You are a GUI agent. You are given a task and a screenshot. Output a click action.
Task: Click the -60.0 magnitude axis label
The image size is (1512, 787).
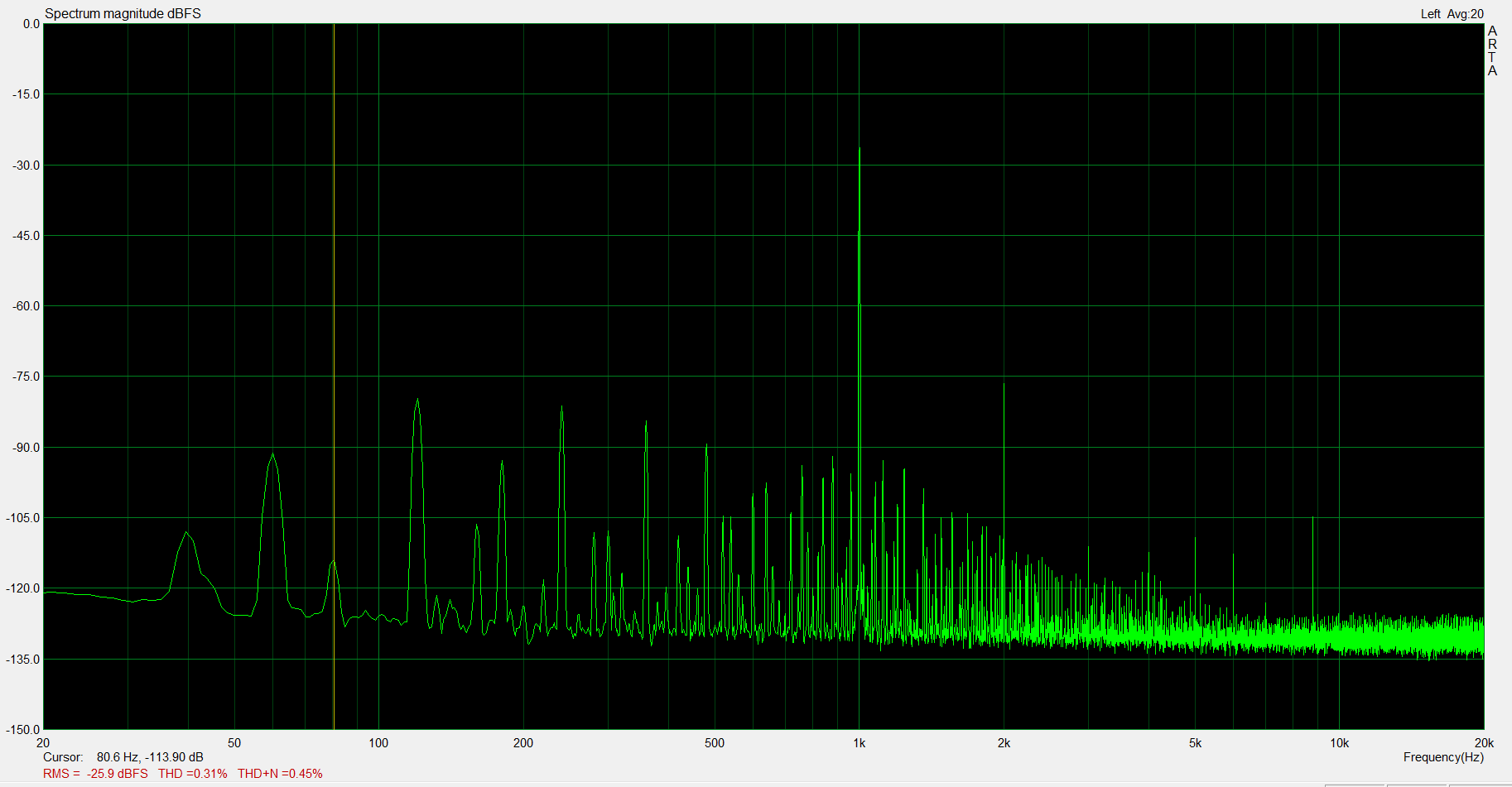pyautogui.click(x=26, y=306)
